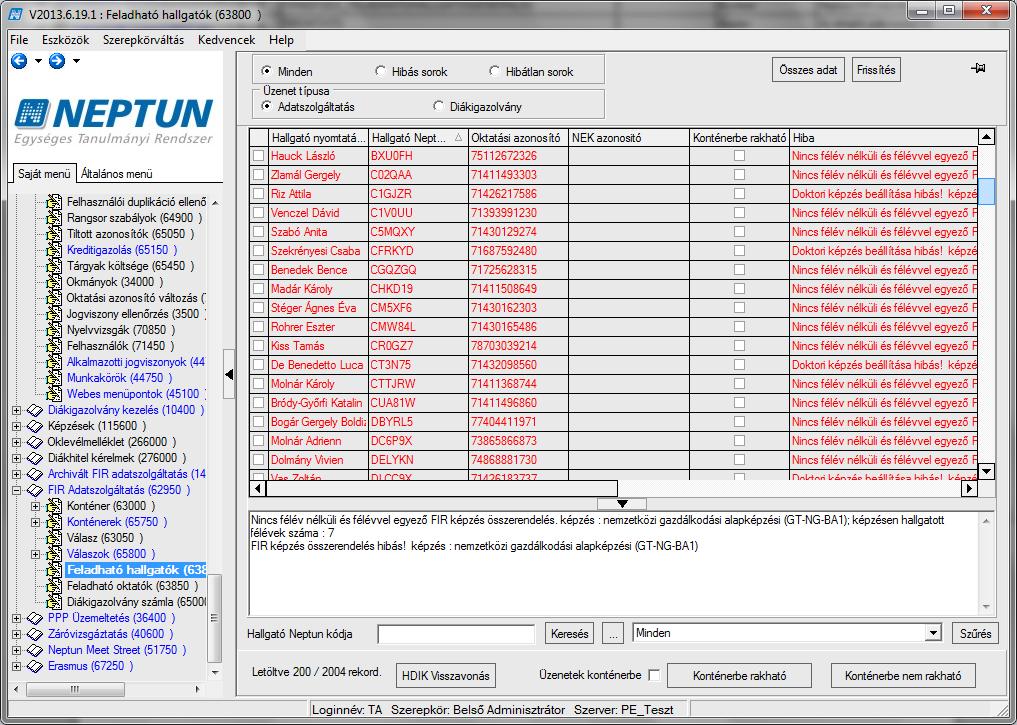Select the Hibás sorok radio button
The height and width of the screenshot is (725, 1017).
coord(380,71)
